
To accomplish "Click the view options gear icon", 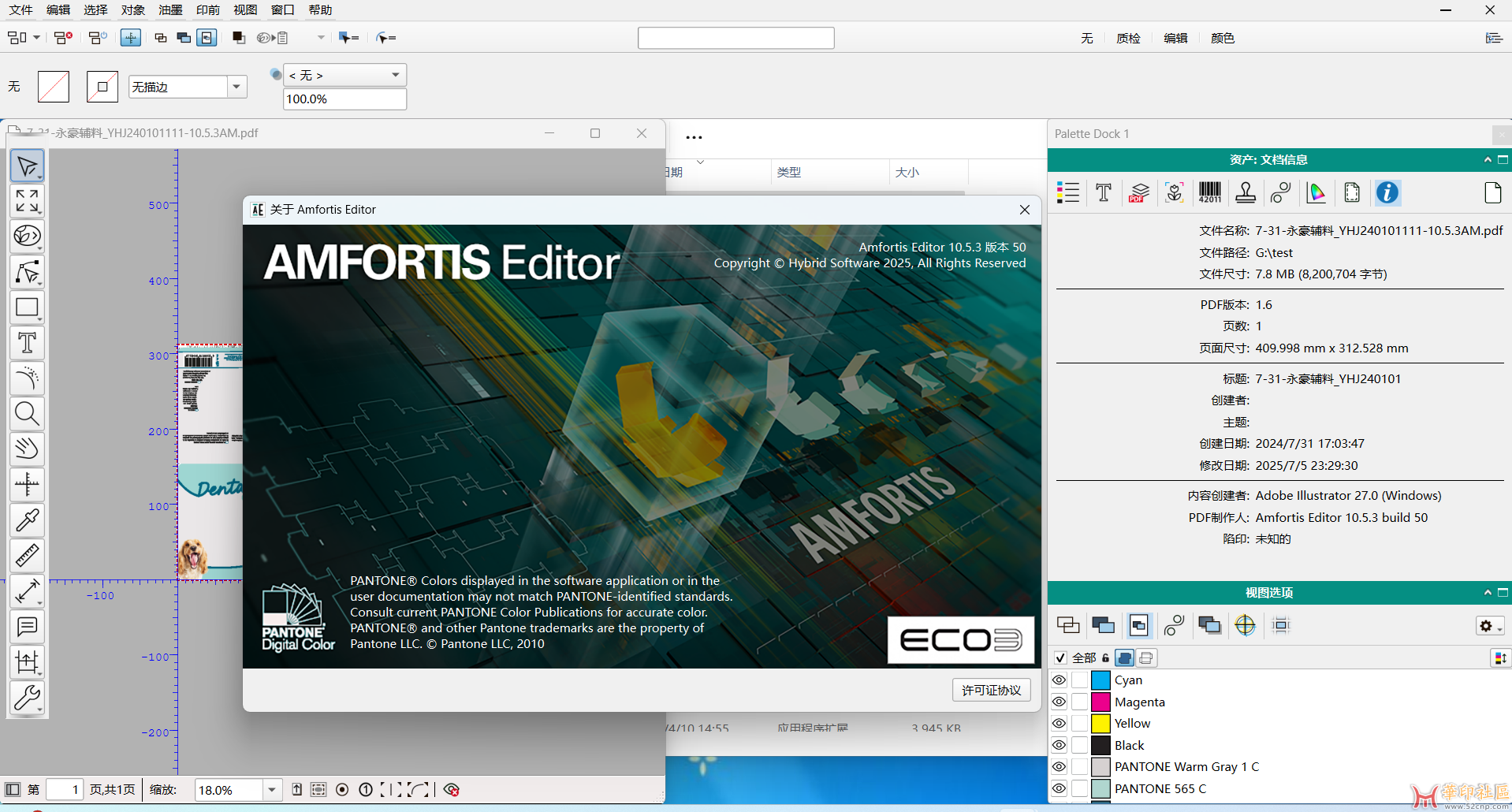I will pyautogui.click(x=1490, y=626).
